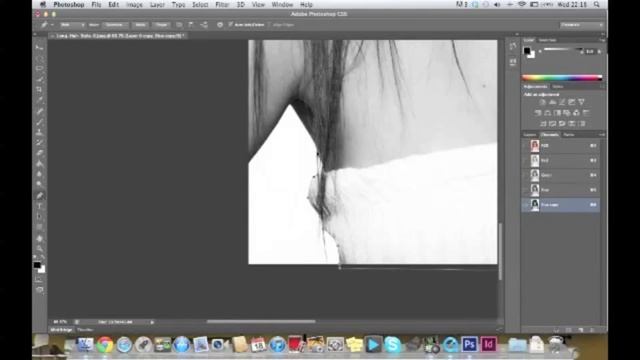Image resolution: width=640 pixels, height=360 pixels.
Task: Select the Gradient tool
Action: click(x=40, y=164)
